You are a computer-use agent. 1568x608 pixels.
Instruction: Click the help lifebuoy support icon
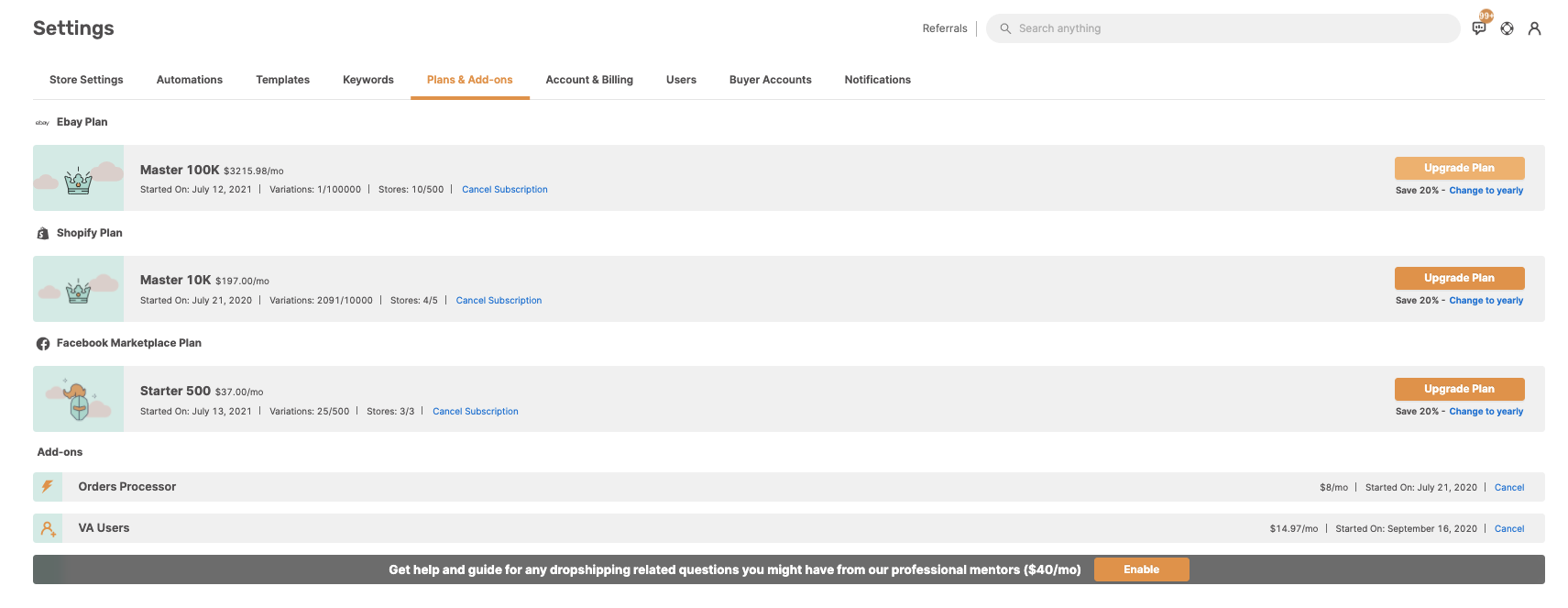[x=1507, y=28]
